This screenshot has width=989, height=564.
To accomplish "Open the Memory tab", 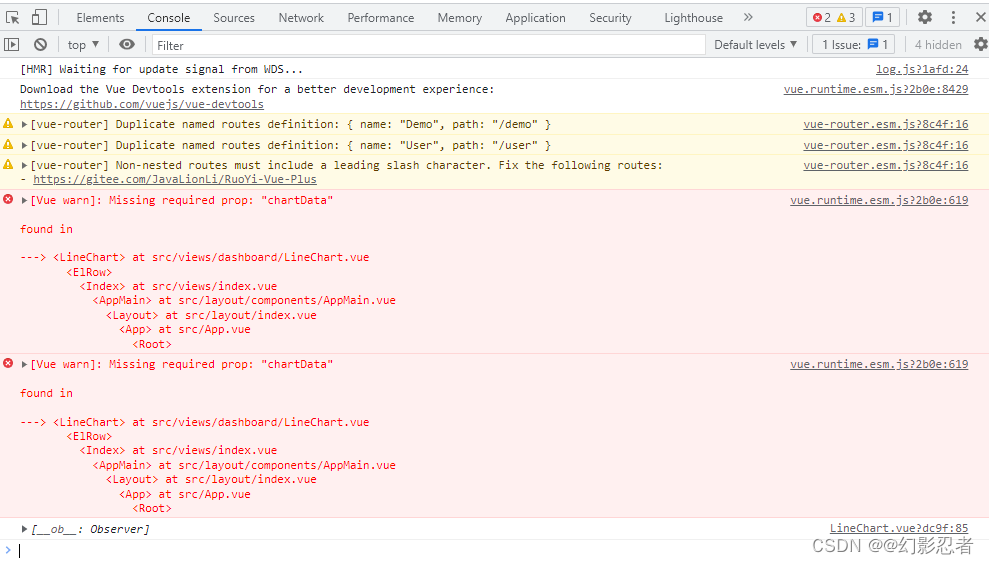I will click(459, 18).
